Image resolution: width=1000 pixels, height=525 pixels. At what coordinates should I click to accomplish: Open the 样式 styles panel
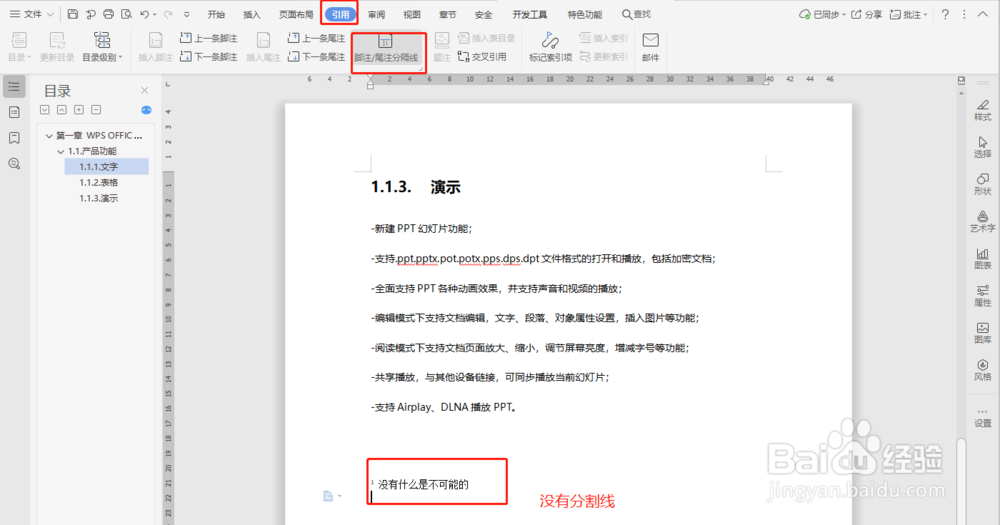[x=983, y=110]
